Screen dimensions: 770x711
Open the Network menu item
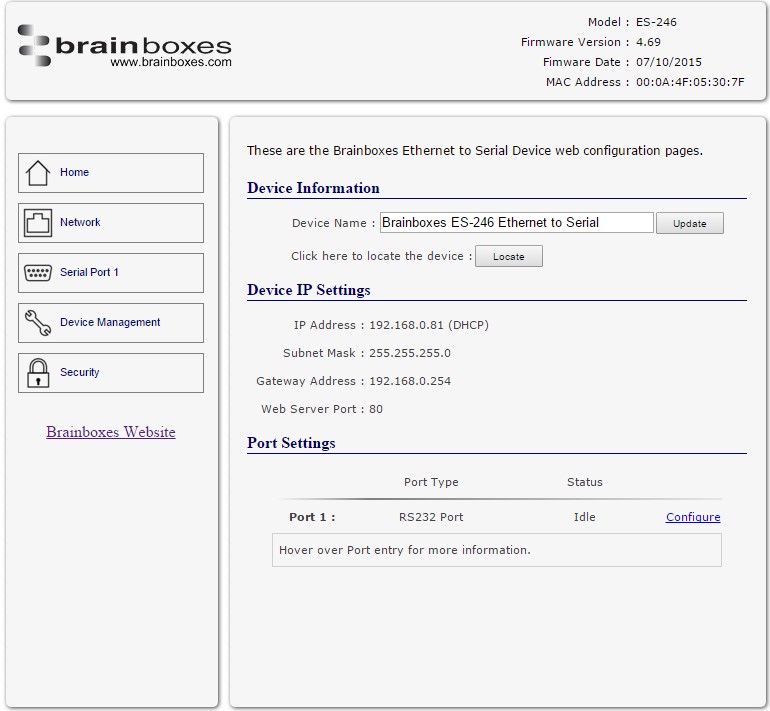click(111, 223)
